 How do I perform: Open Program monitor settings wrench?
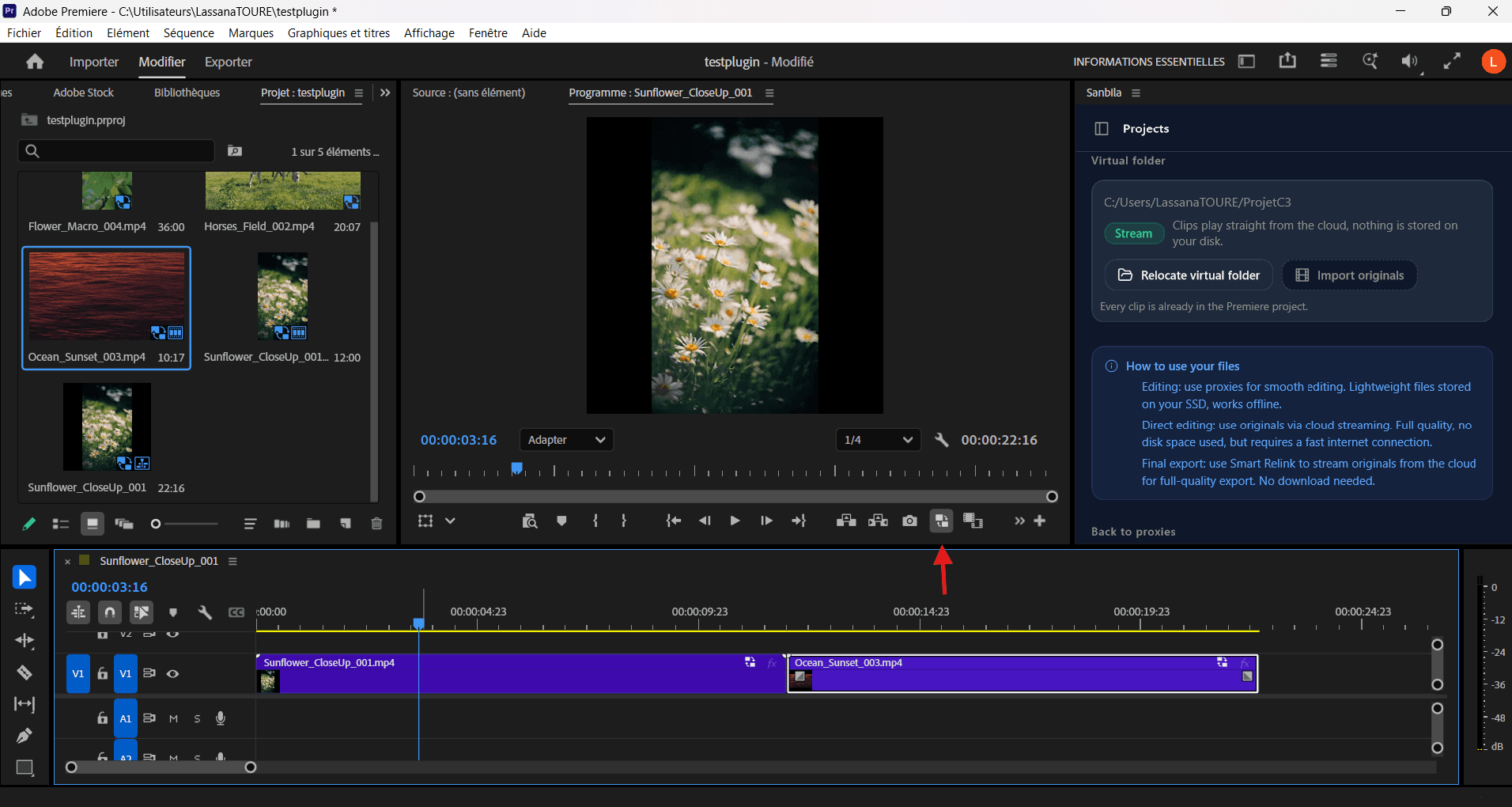tap(941, 440)
